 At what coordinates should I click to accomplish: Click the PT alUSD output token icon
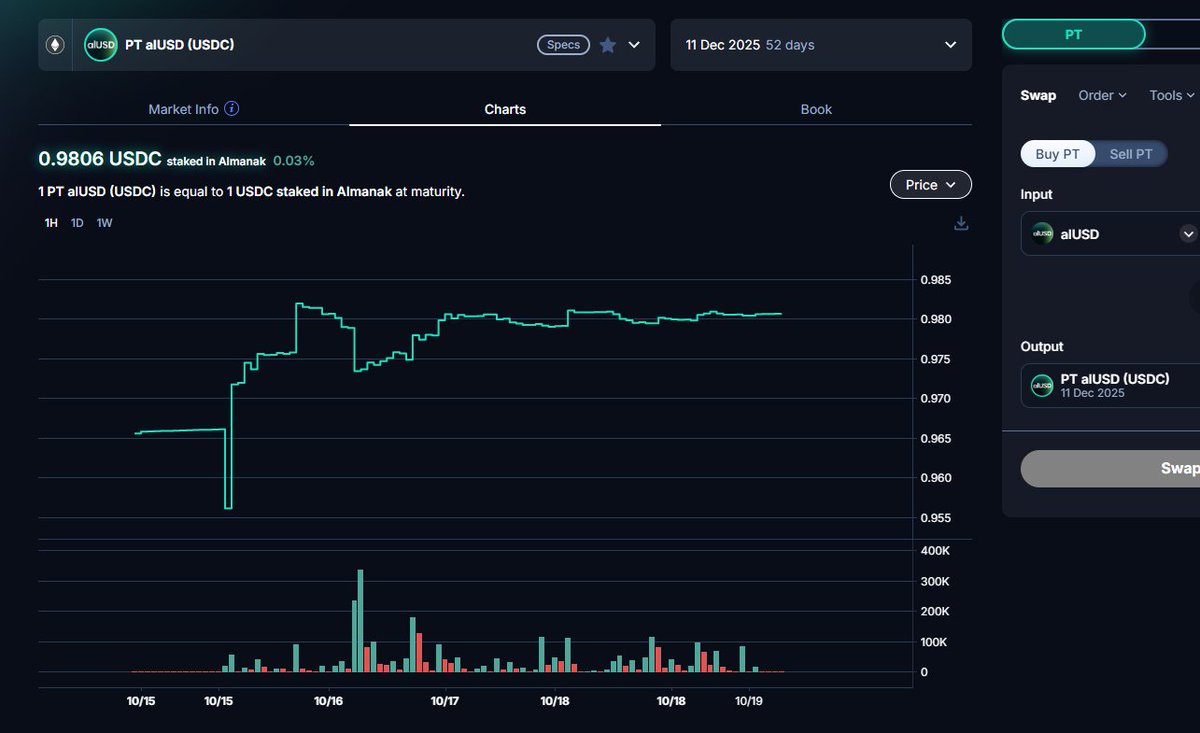[1043, 385]
